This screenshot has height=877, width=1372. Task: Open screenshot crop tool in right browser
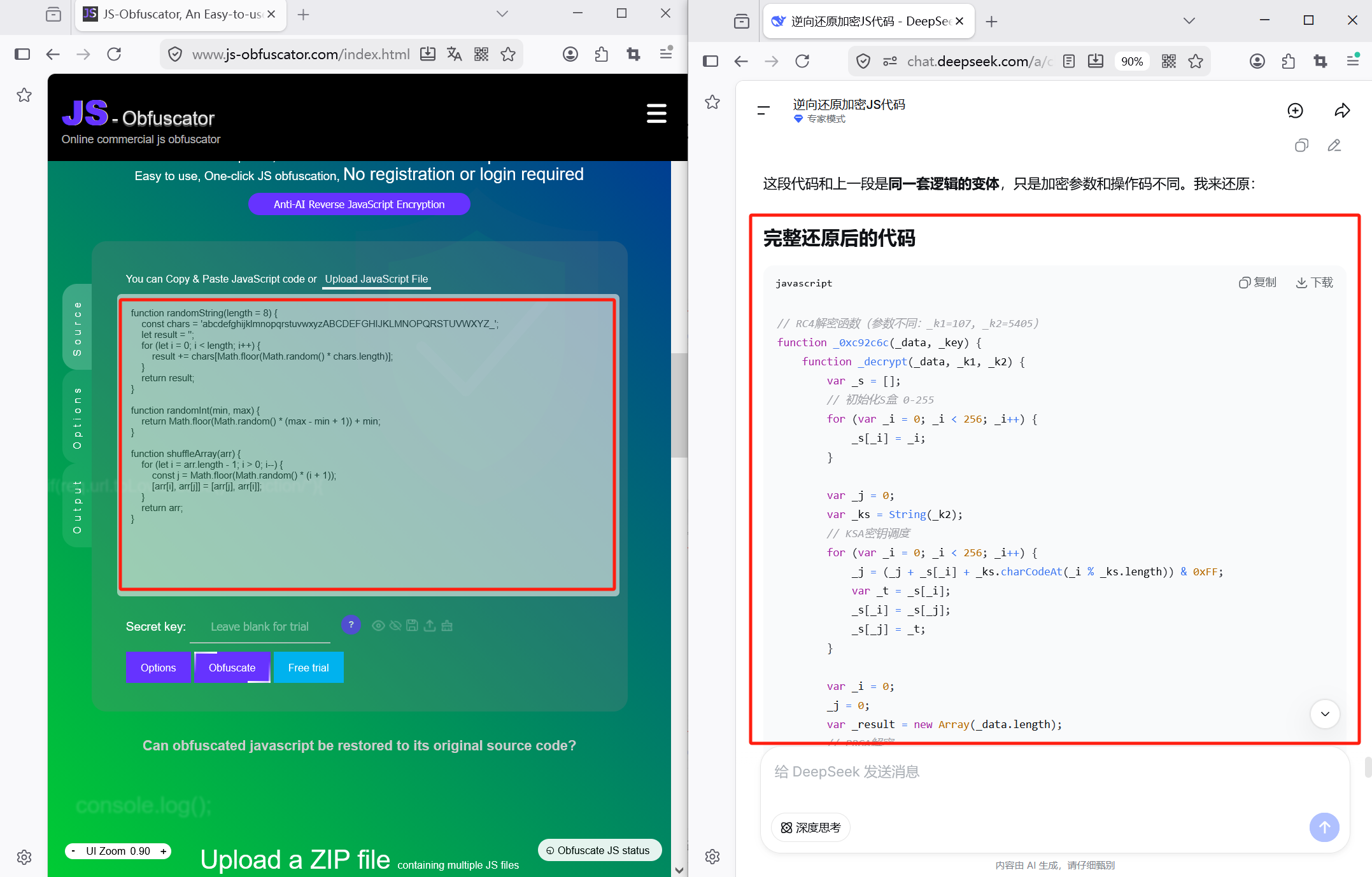tap(1320, 61)
